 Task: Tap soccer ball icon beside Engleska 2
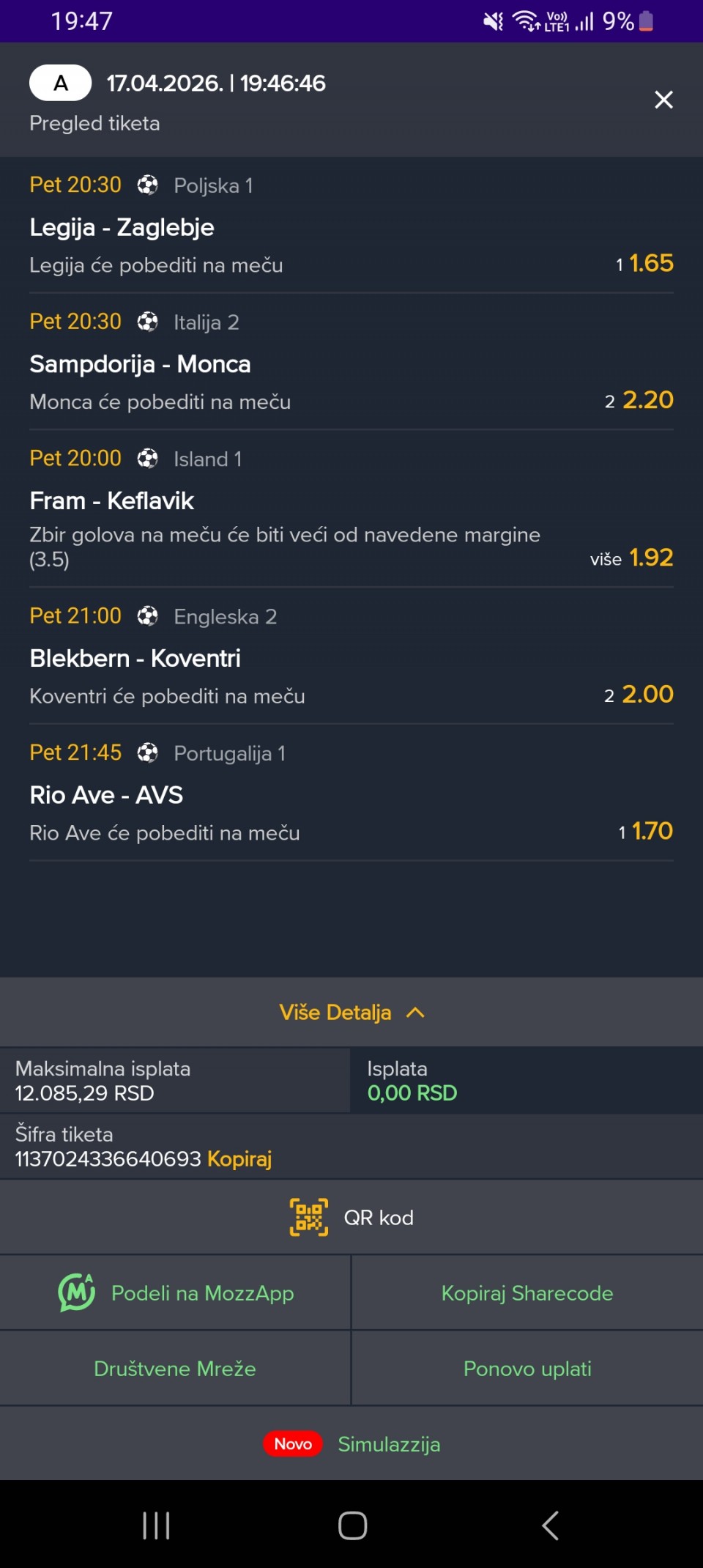[x=148, y=616]
